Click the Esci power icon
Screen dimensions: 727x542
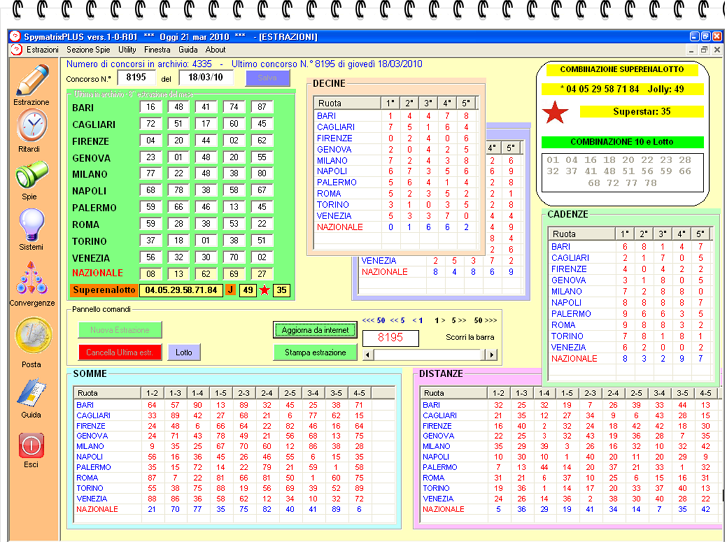click(32, 445)
